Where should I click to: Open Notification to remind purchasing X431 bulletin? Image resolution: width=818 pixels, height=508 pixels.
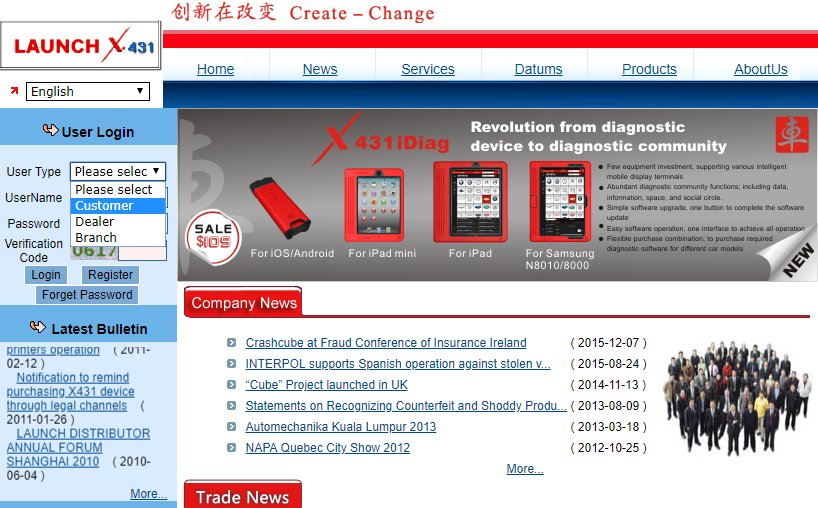[70, 391]
